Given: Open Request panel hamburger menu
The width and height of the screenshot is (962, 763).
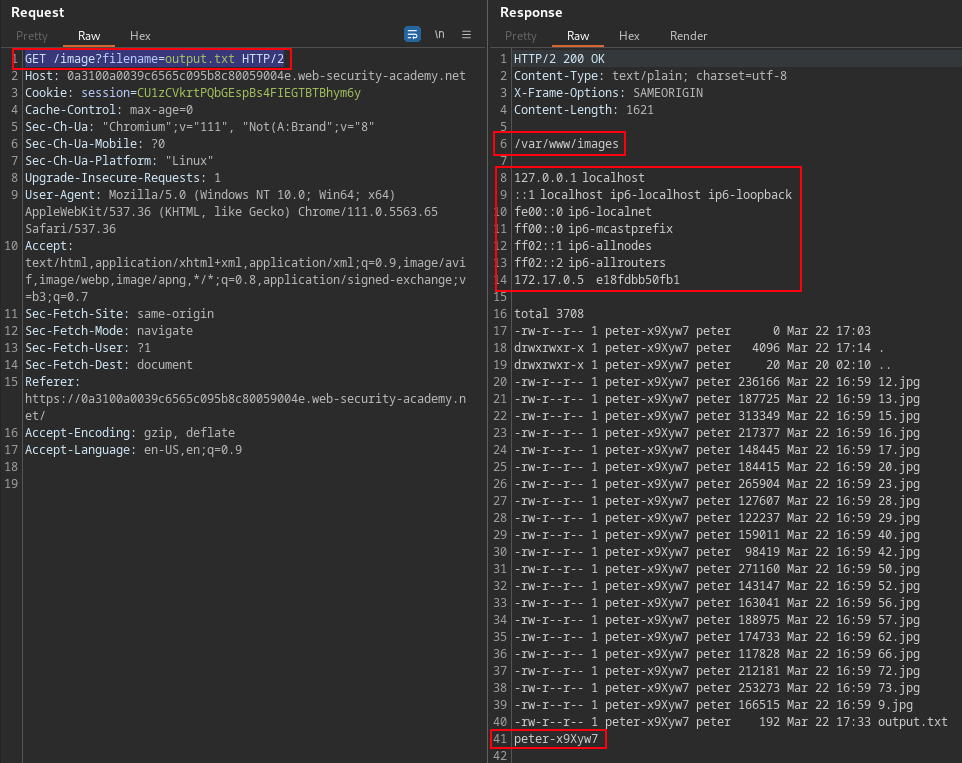Looking at the screenshot, I should (x=466, y=34).
